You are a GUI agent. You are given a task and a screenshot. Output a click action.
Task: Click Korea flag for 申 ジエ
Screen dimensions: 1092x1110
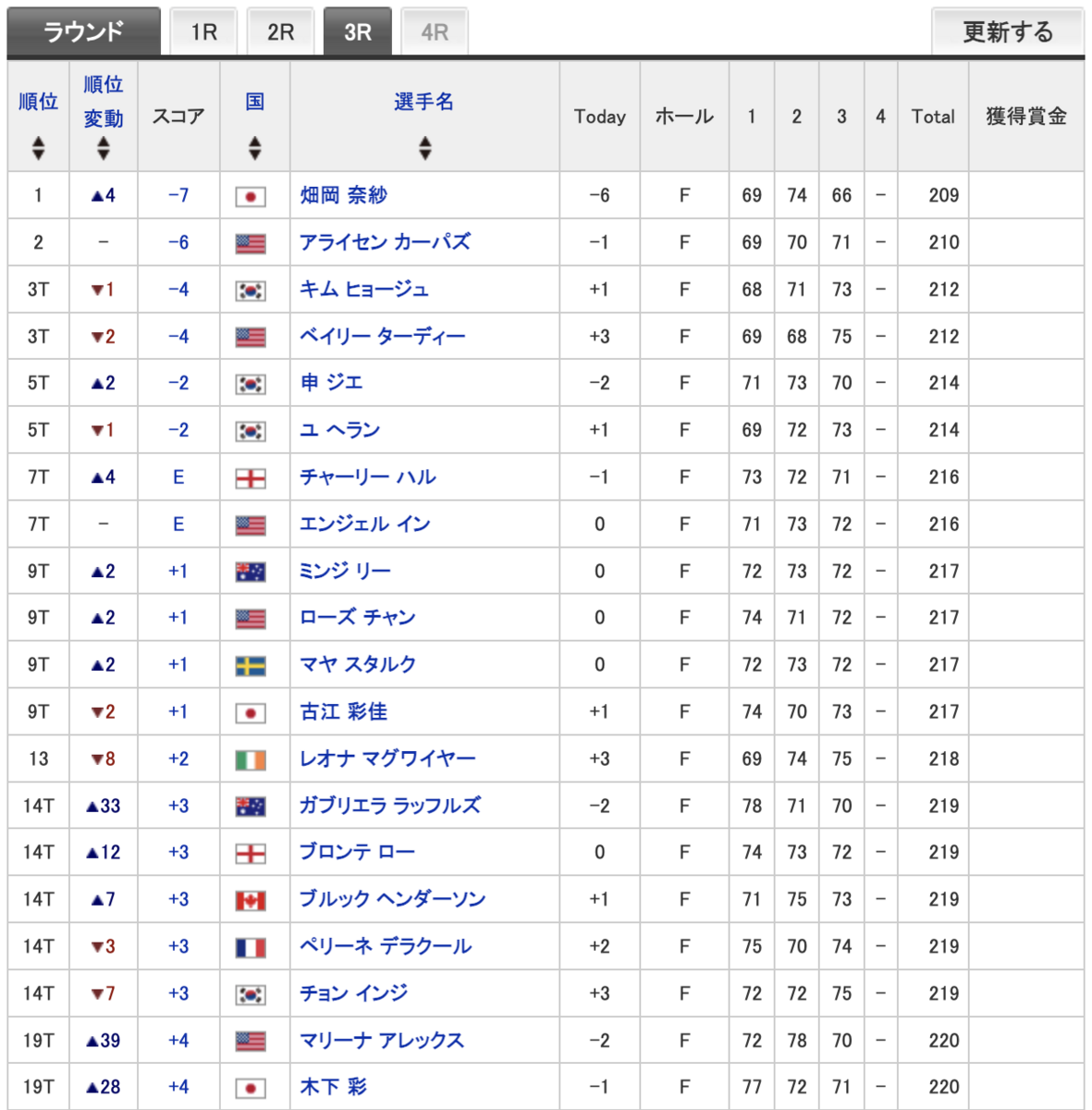click(251, 385)
